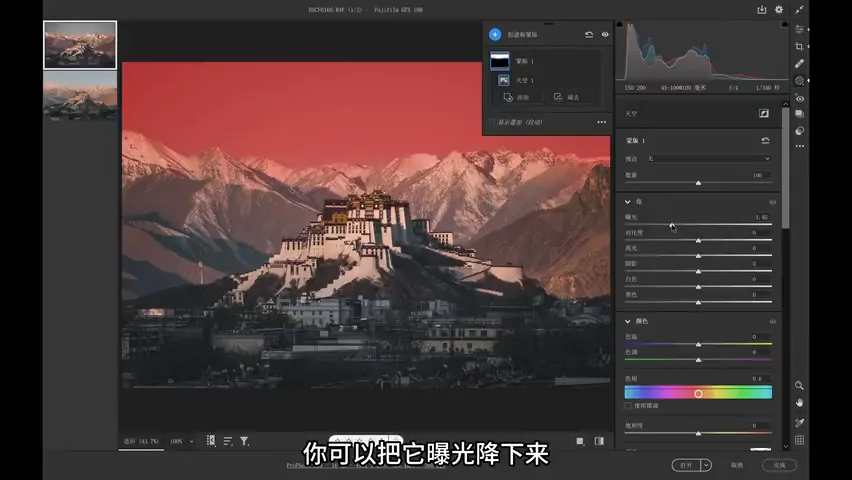Toggle the grid overlay icon
Viewport: 852px width, 480px height.
799,440
